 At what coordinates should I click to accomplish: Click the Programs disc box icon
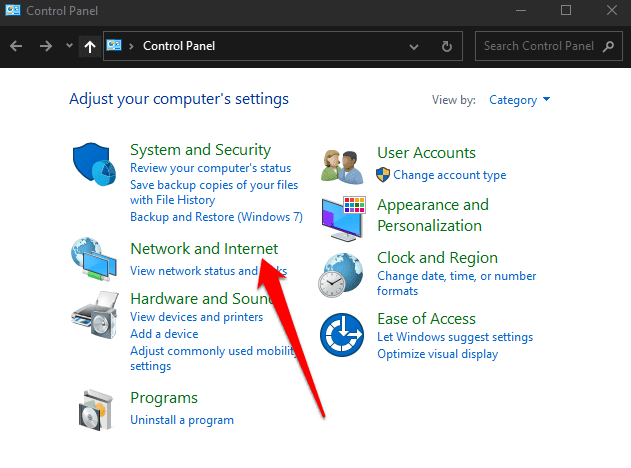[x=96, y=408]
